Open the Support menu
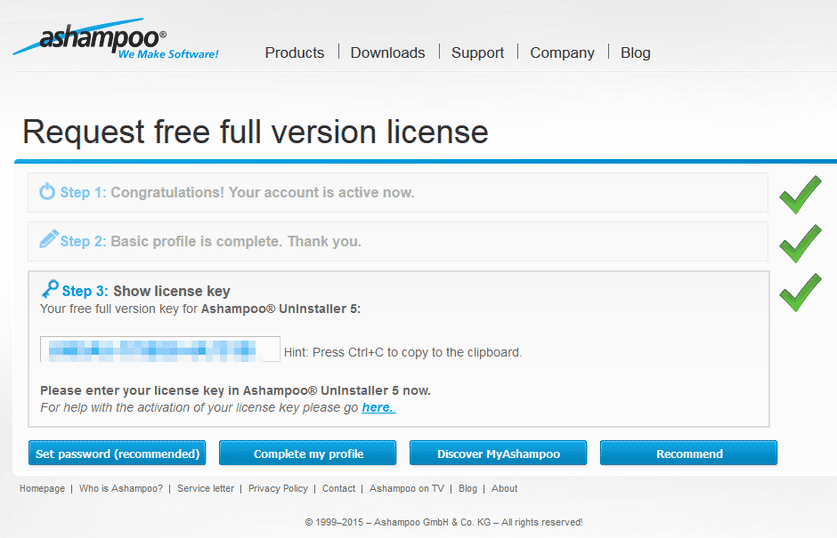This screenshot has height=538, width=837. pyautogui.click(x=477, y=53)
